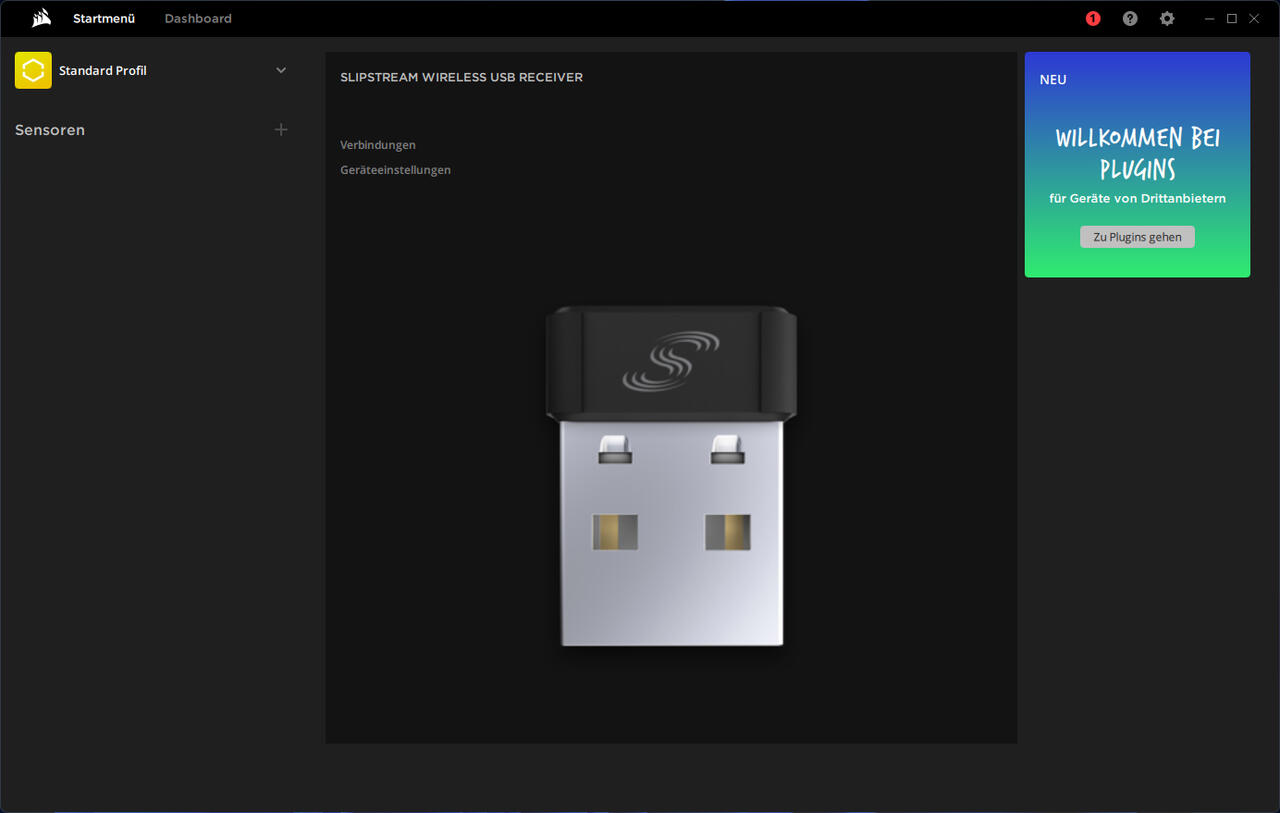This screenshot has height=813, width=1280.
Task: Select the Slipstream USB receiver image
Action: point(671,476)
